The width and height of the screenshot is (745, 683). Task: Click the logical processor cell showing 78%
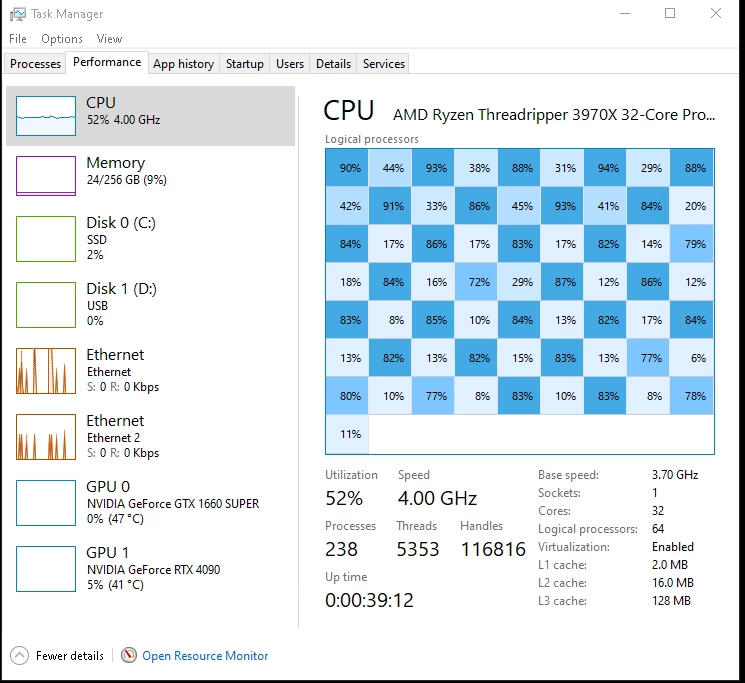692,396
